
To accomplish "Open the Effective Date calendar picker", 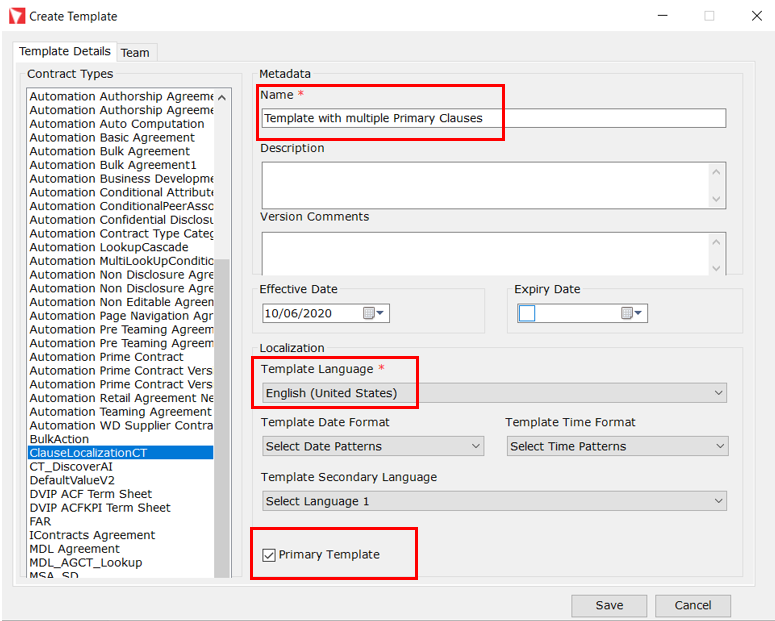I will [x=374, y=313].
